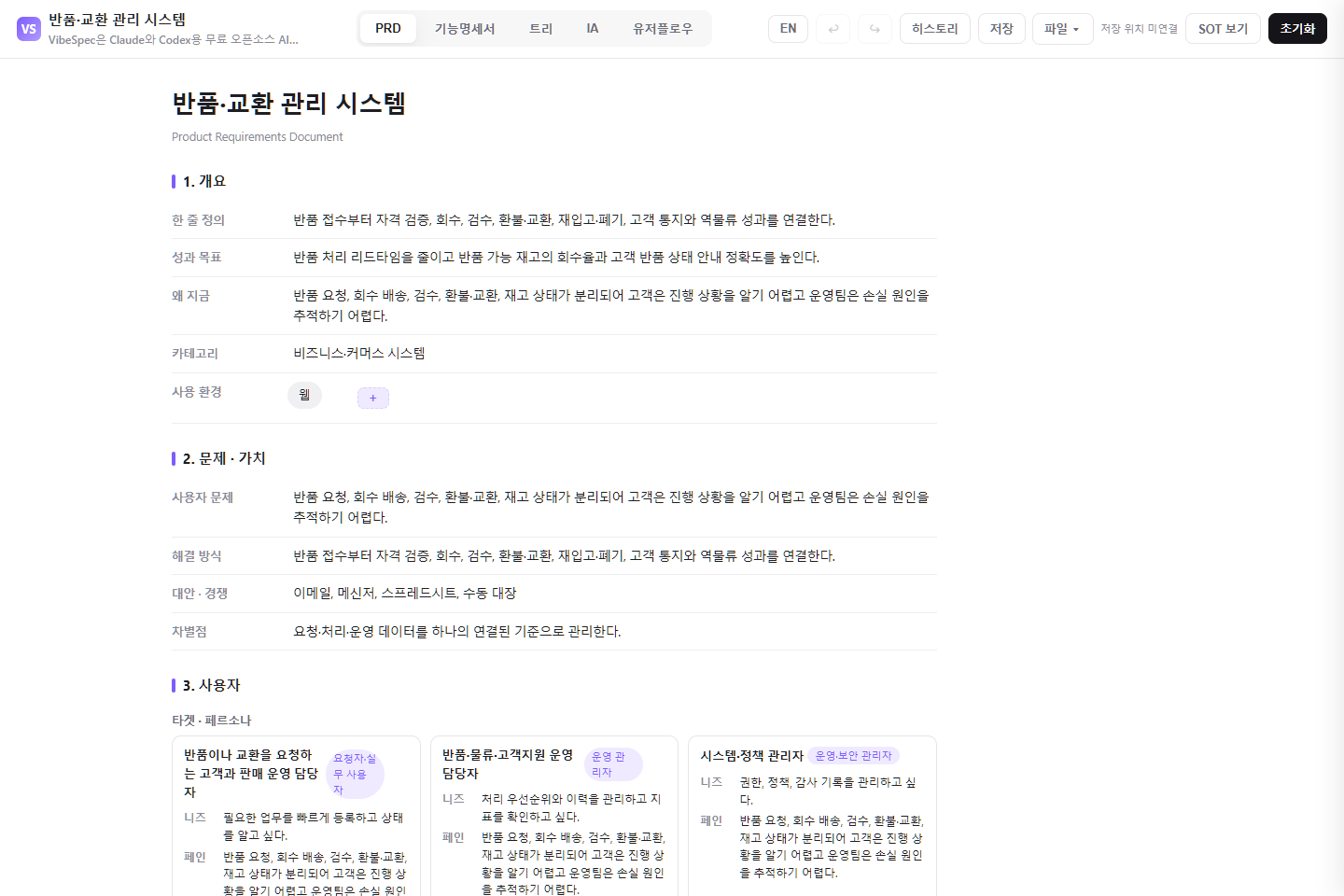Click the 요청자·실무 사용자 persona tag

(x=356, y=774)
